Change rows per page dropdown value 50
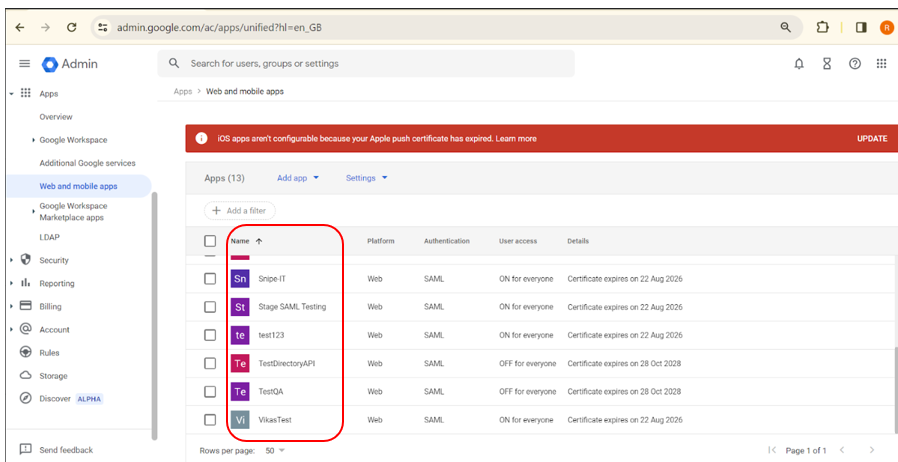The image size is (898, 462). [275, 451]
